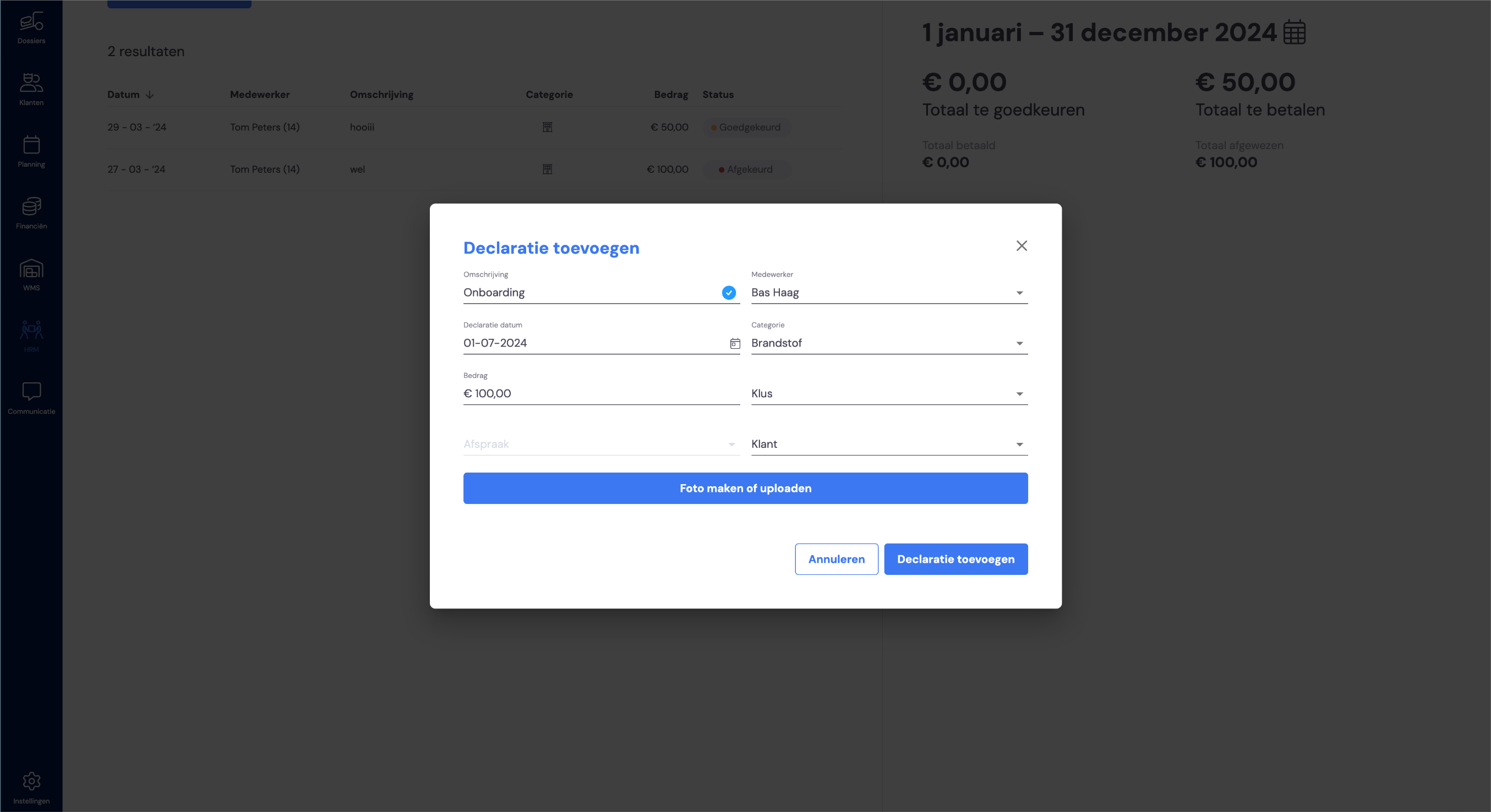1491x812 pixels.
Task: Click the 1 januari – 31 december 2024 heading
Action: (1099, 32)
